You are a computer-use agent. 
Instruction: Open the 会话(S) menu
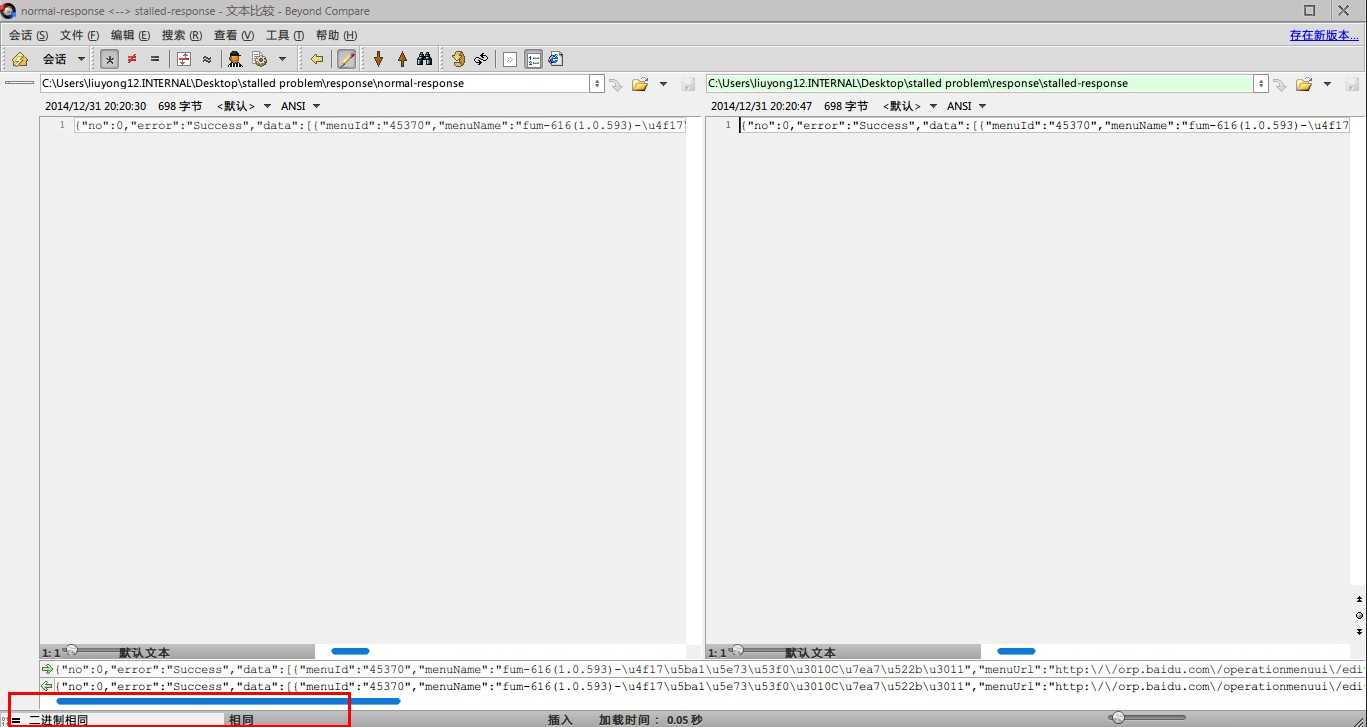coord(28,35)
